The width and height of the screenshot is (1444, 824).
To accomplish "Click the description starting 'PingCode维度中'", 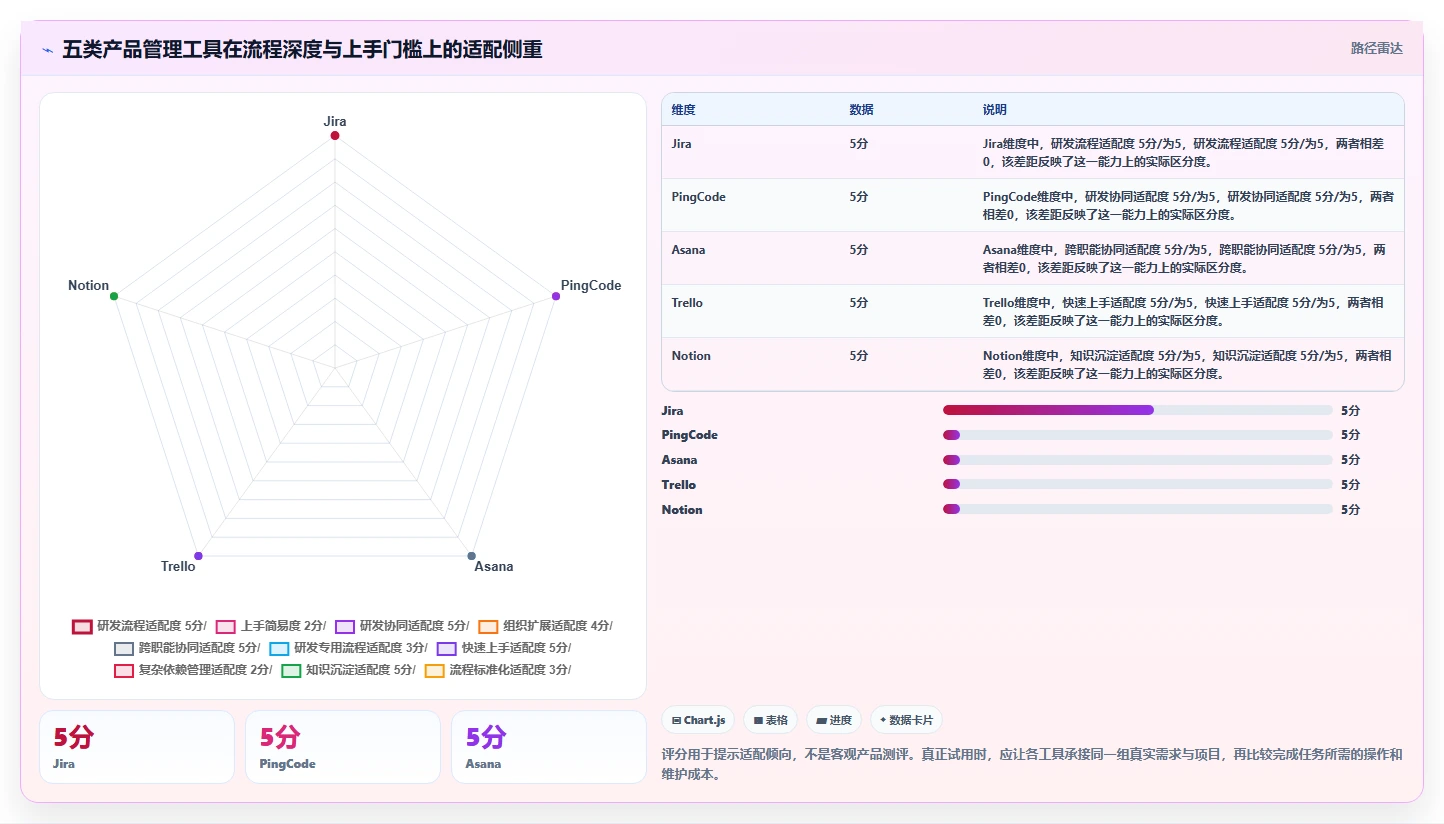I will coord(1188,205).
